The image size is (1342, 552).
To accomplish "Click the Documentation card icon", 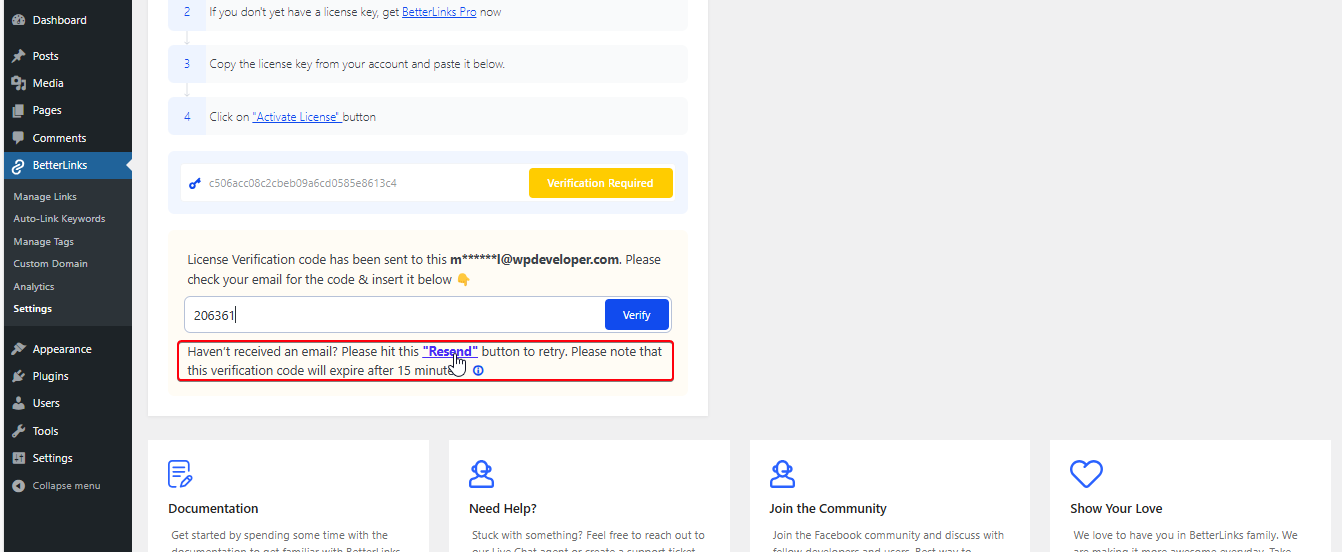I will pos(181,473).
